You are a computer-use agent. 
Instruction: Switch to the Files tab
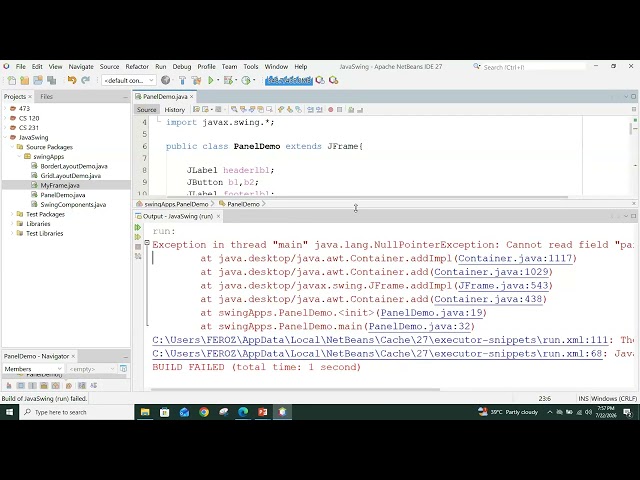pos(47,96)
